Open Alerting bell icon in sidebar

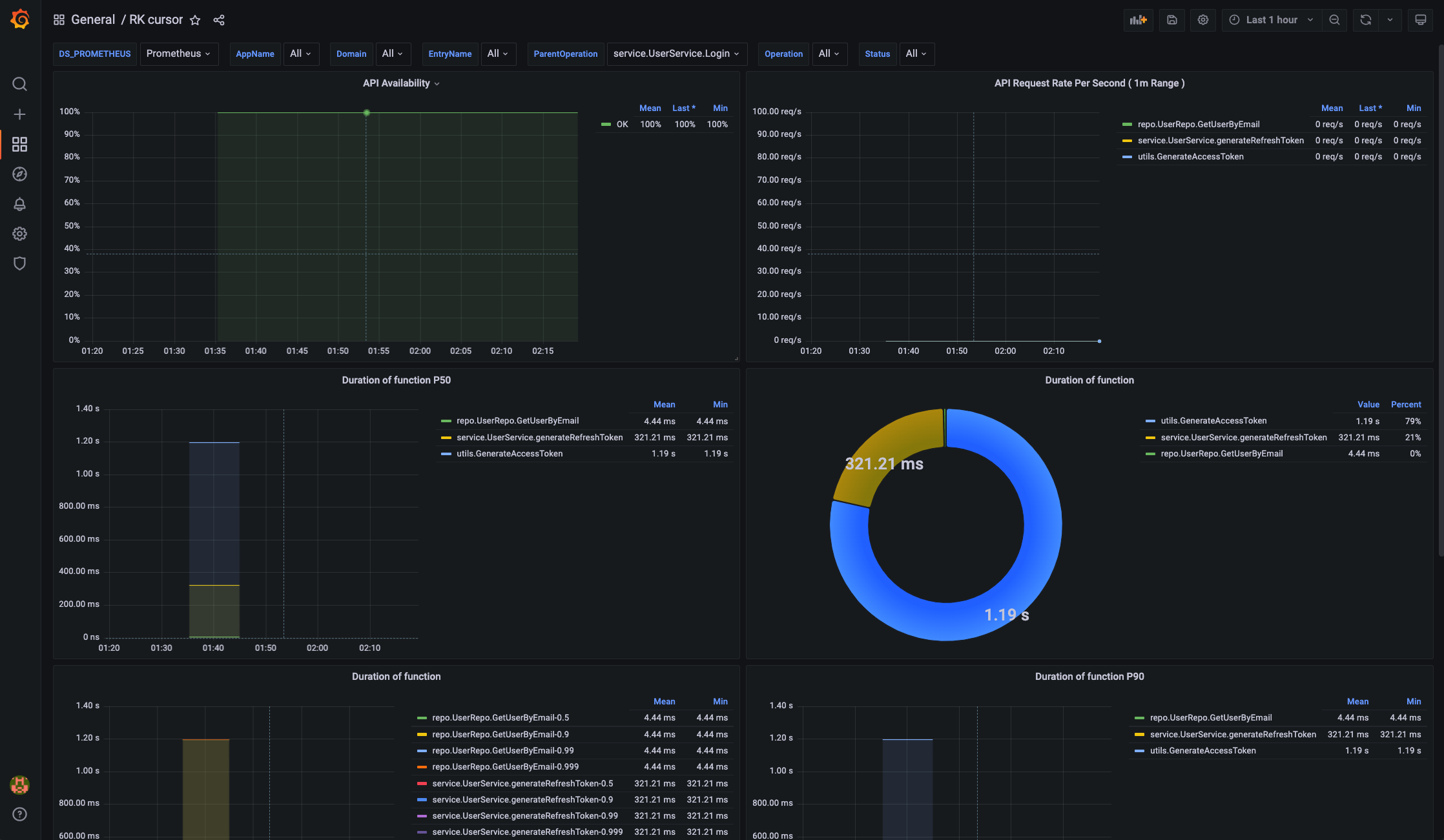[19, 204]
